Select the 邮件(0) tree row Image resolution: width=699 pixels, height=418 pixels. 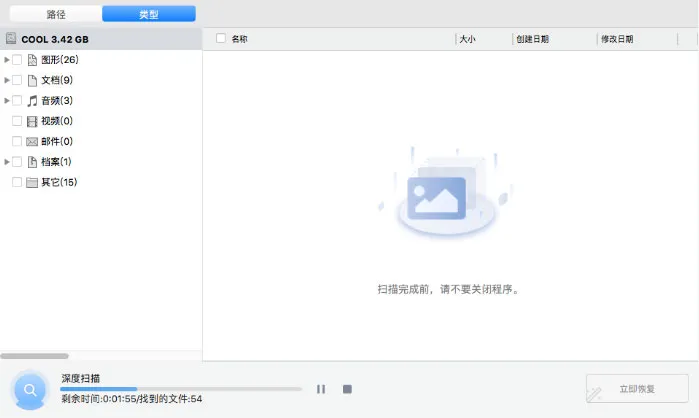point(101,141)
